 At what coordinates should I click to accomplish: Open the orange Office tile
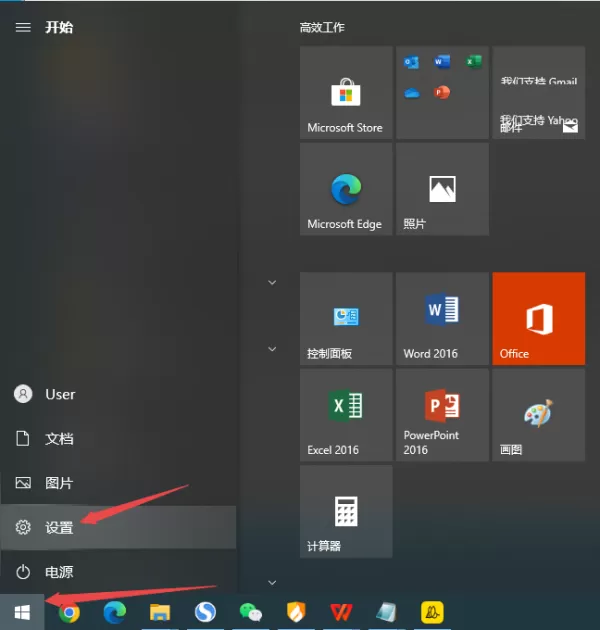coord(539,319)
